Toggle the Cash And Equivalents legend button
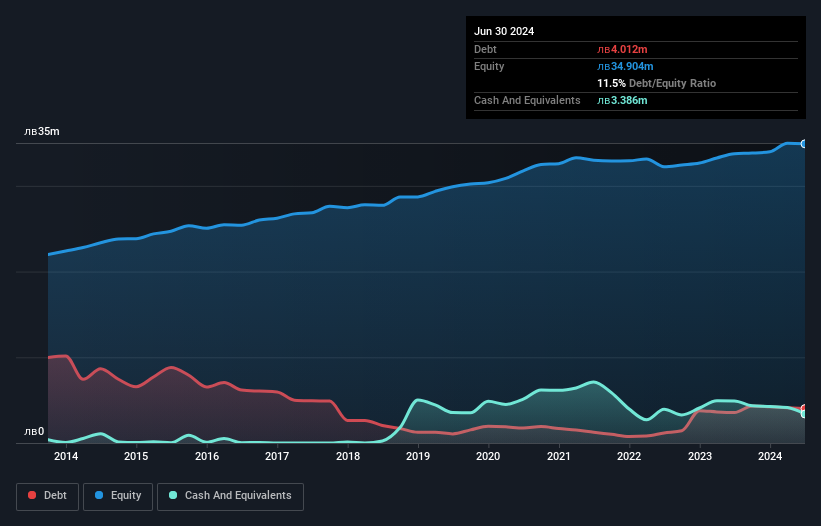 pyautogui.click(x=230, y=496)
